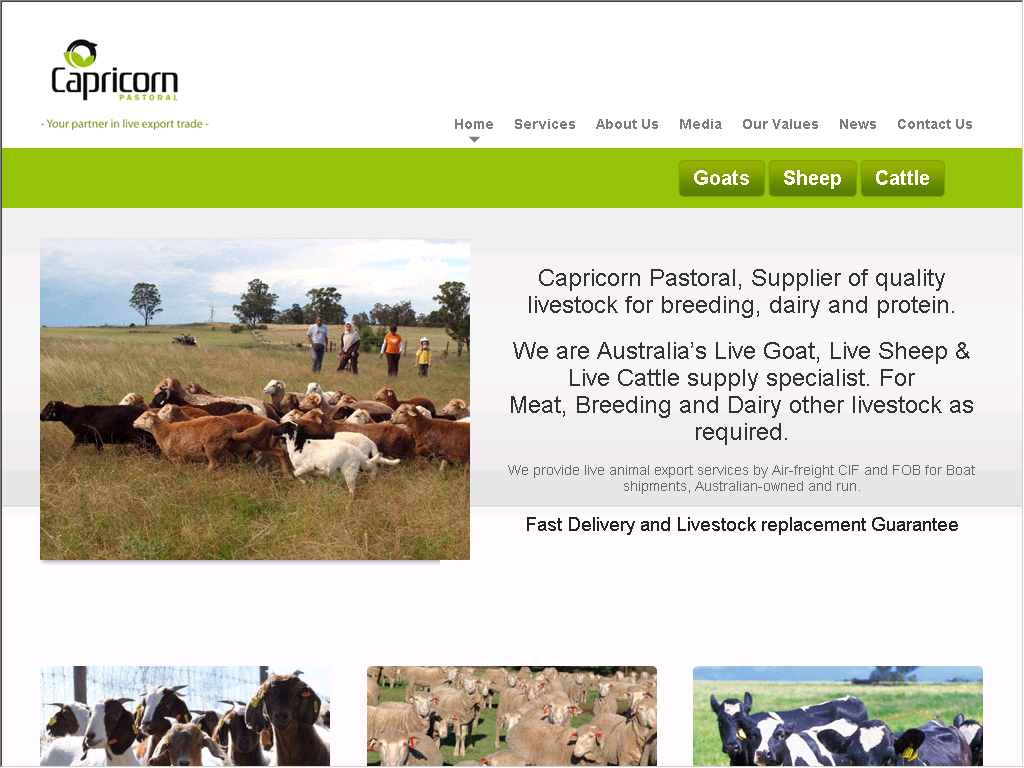Click the Capricorn Pastoral logo

coord(114,71)
